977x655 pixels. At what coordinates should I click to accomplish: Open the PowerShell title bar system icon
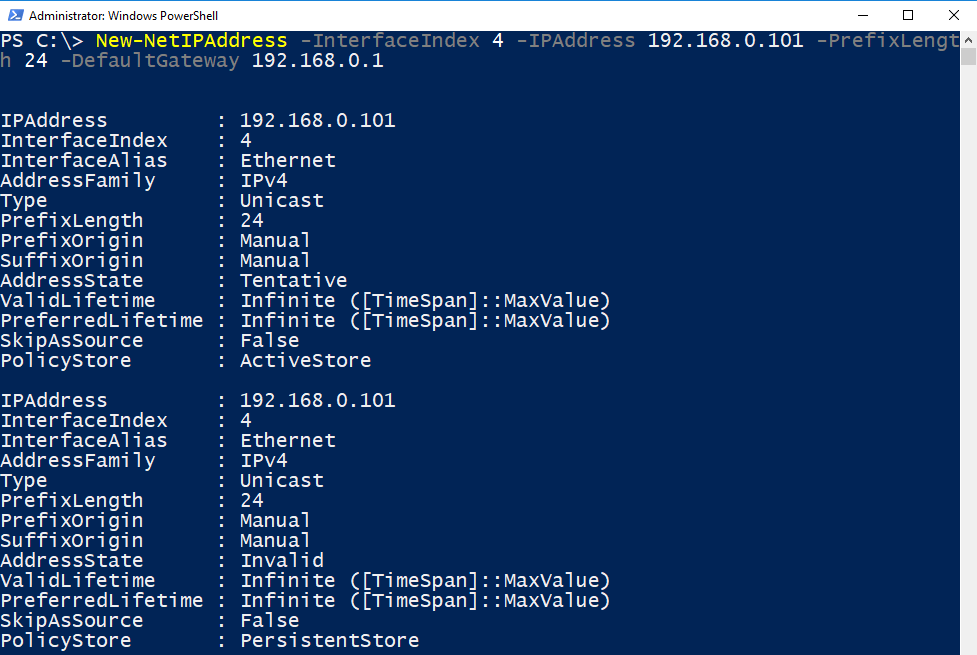point(14,15)
